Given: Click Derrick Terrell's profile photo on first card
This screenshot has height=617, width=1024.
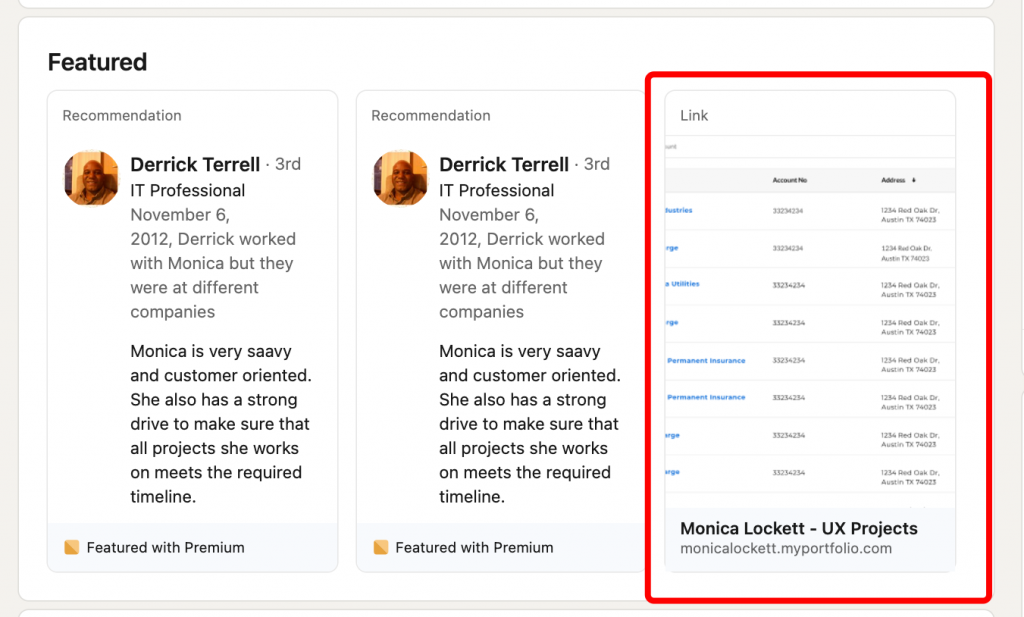Looking at the screenshot, I should (91, 178).
